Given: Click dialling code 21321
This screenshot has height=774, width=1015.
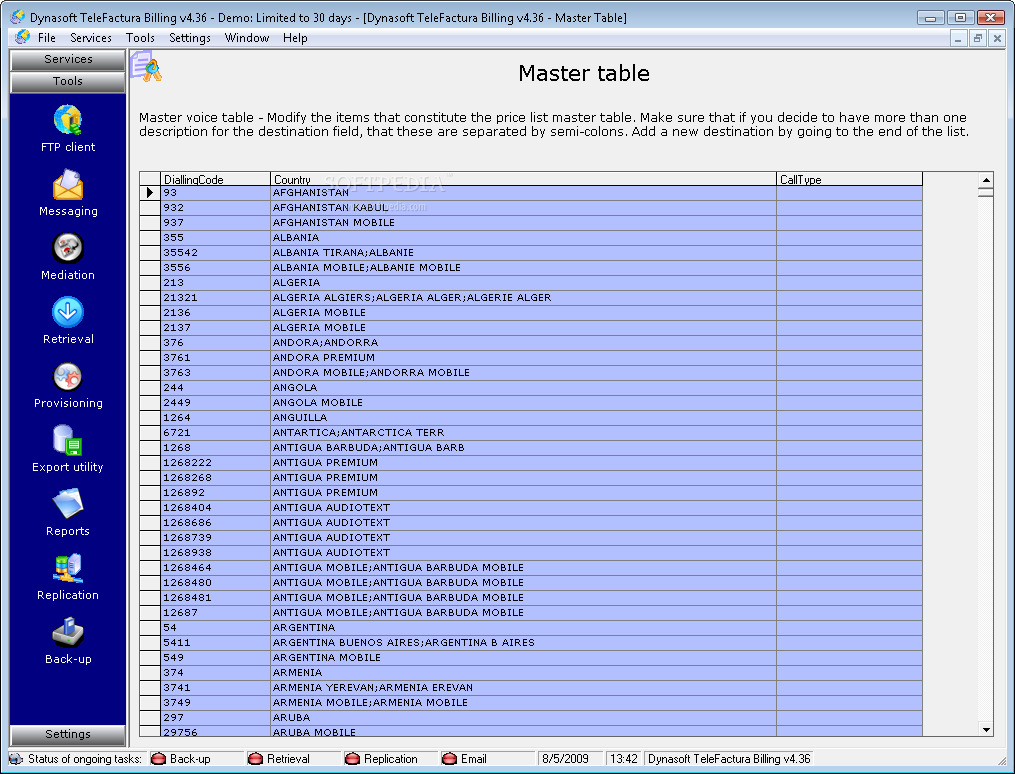Looking at the screenshot, I should coord(215,298).
